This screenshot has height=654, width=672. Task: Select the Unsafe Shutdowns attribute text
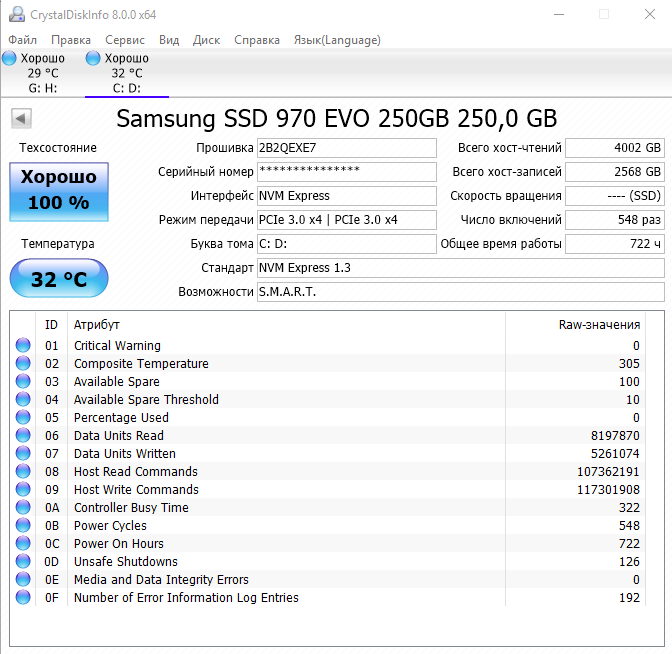tap(126, 561)
